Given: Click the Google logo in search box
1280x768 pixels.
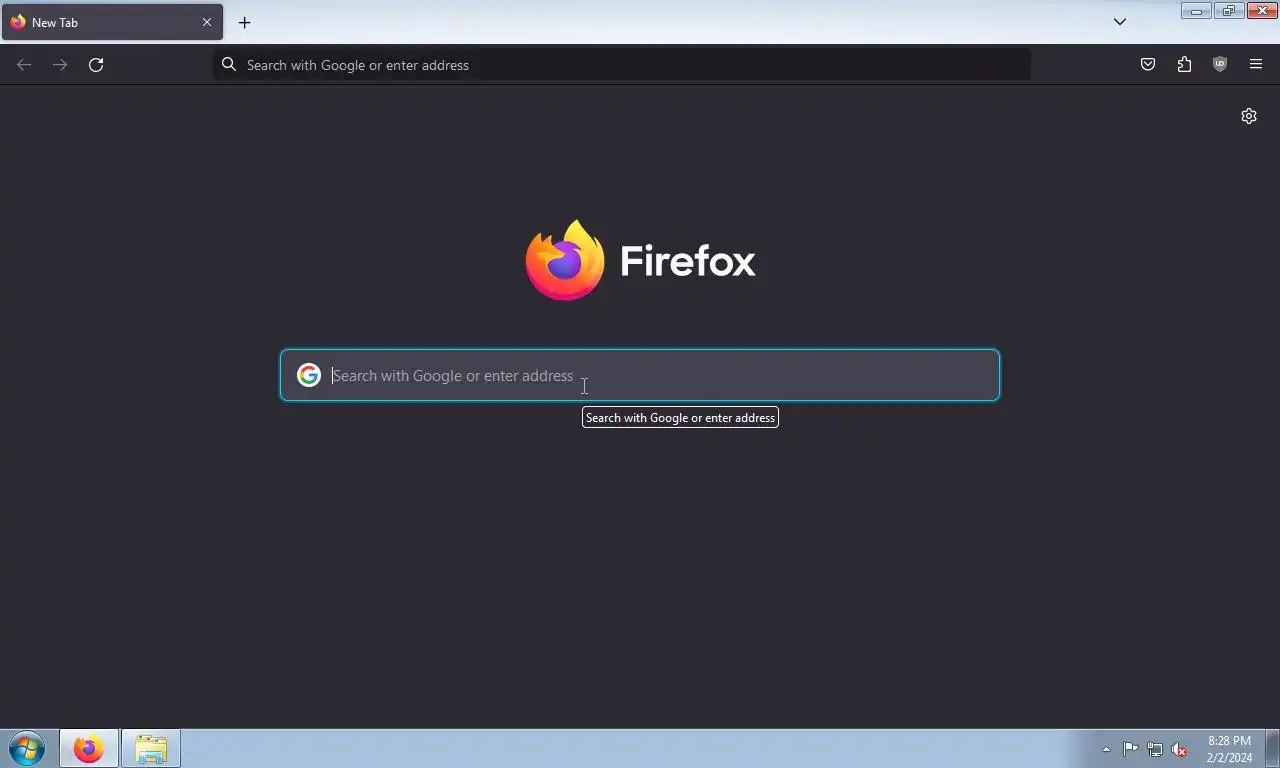Looking at the screenshot, I should [309, 375].
